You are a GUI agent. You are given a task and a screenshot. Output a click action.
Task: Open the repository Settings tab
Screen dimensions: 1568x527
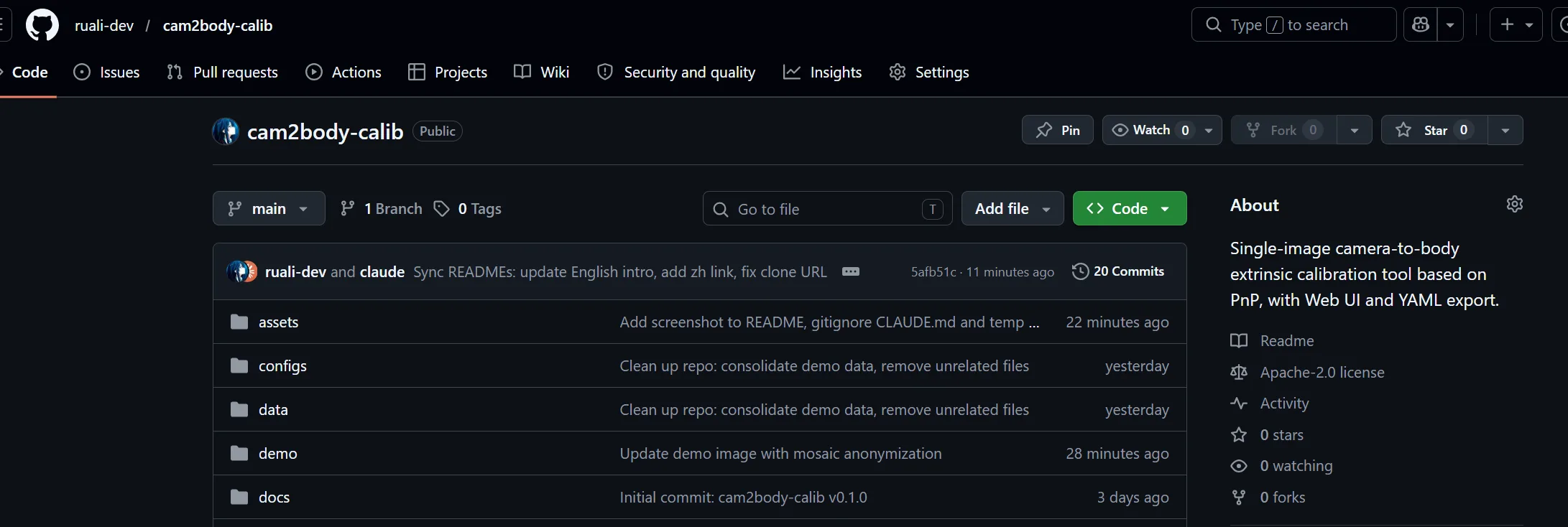click(929, 72)
